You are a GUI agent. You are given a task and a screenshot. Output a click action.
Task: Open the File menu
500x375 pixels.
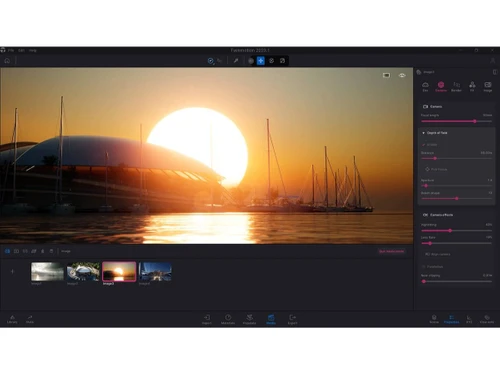tap(11, 50)
